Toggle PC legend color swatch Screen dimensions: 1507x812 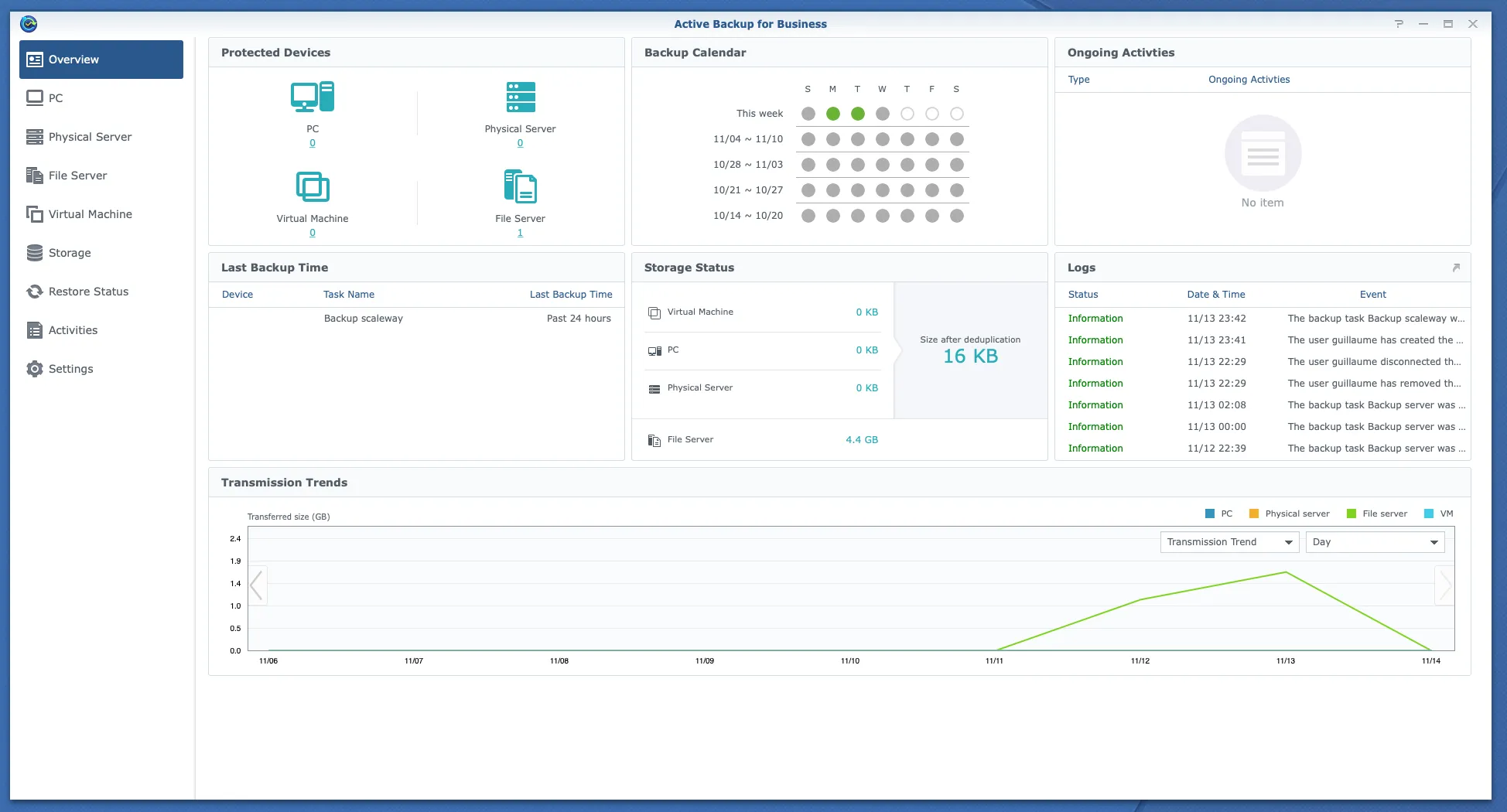(1210, 513)
